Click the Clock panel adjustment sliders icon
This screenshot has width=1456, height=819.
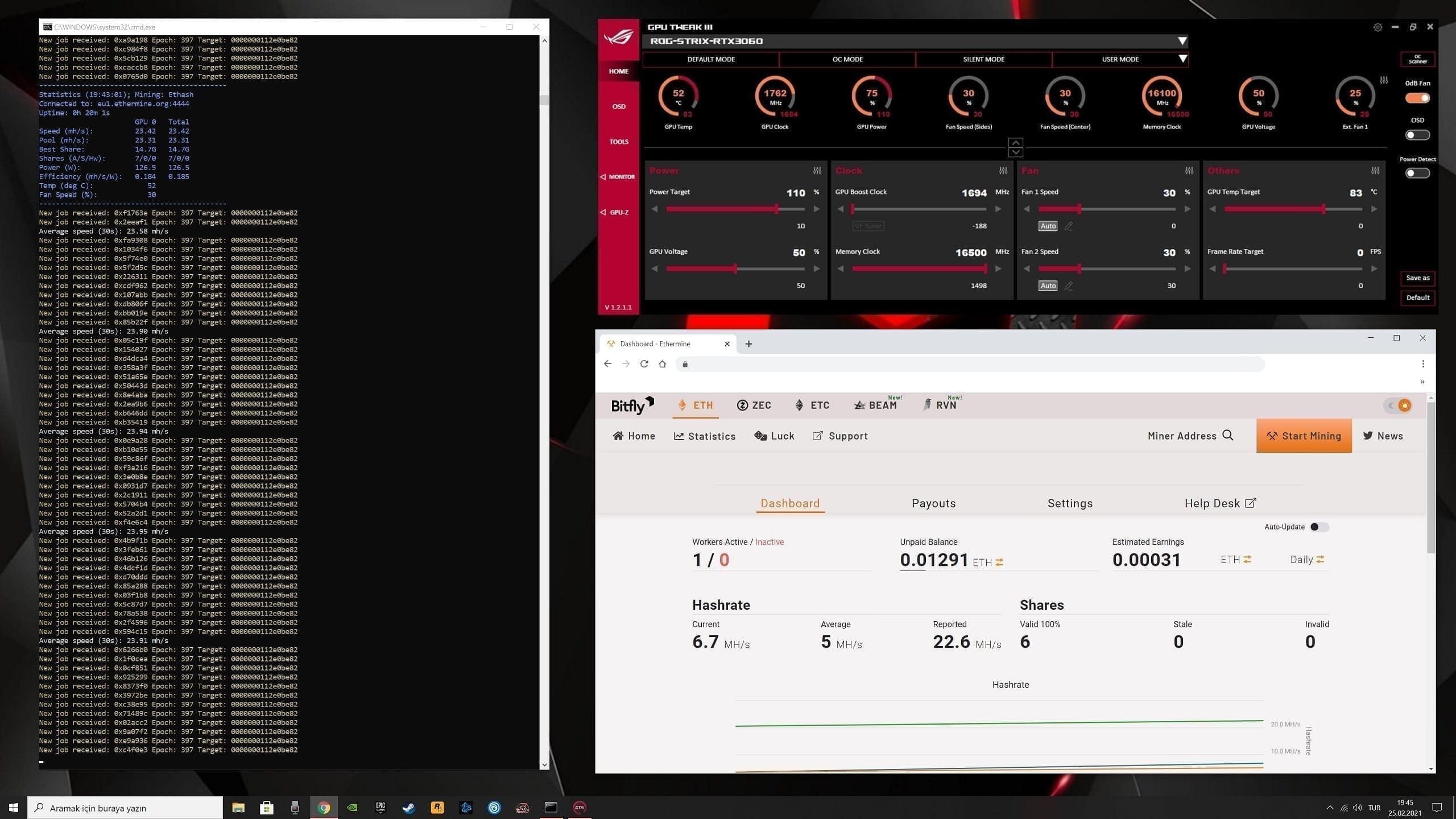coord(1003,171)
